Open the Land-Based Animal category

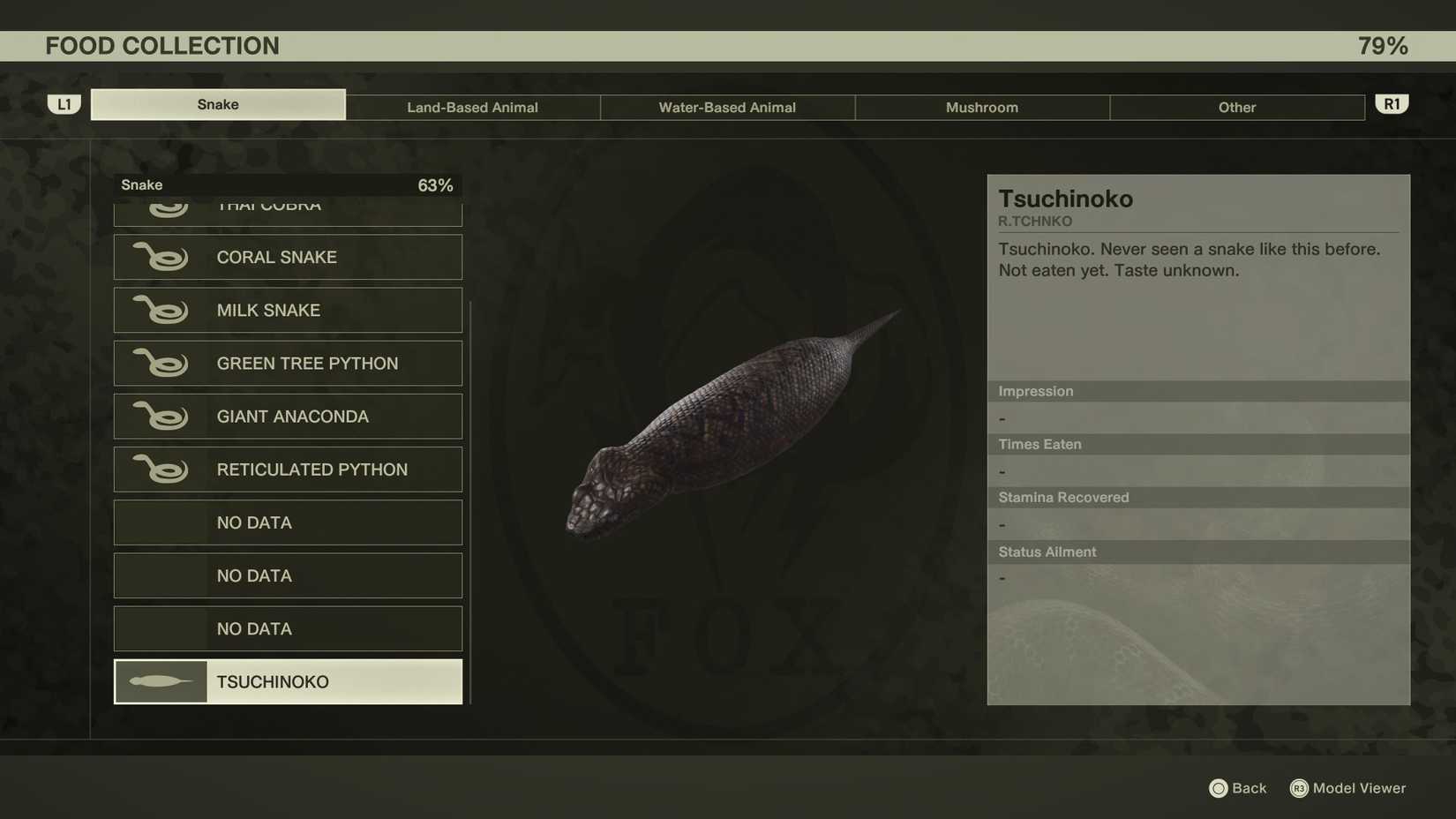coord(472,107)
